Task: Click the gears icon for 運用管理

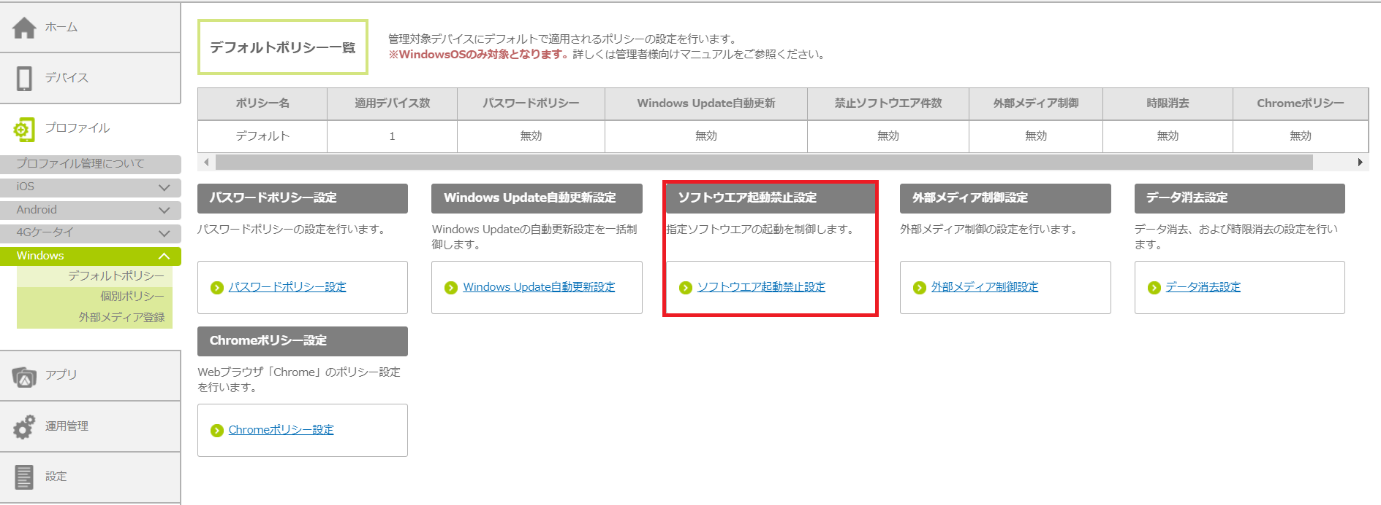Action: [24, 427]
